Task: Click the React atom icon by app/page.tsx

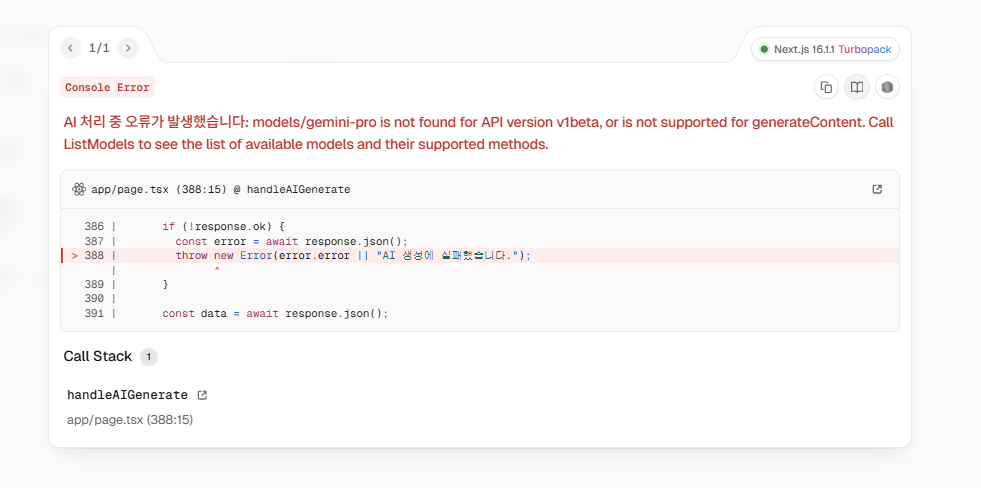Action: [x=79, y=189]
